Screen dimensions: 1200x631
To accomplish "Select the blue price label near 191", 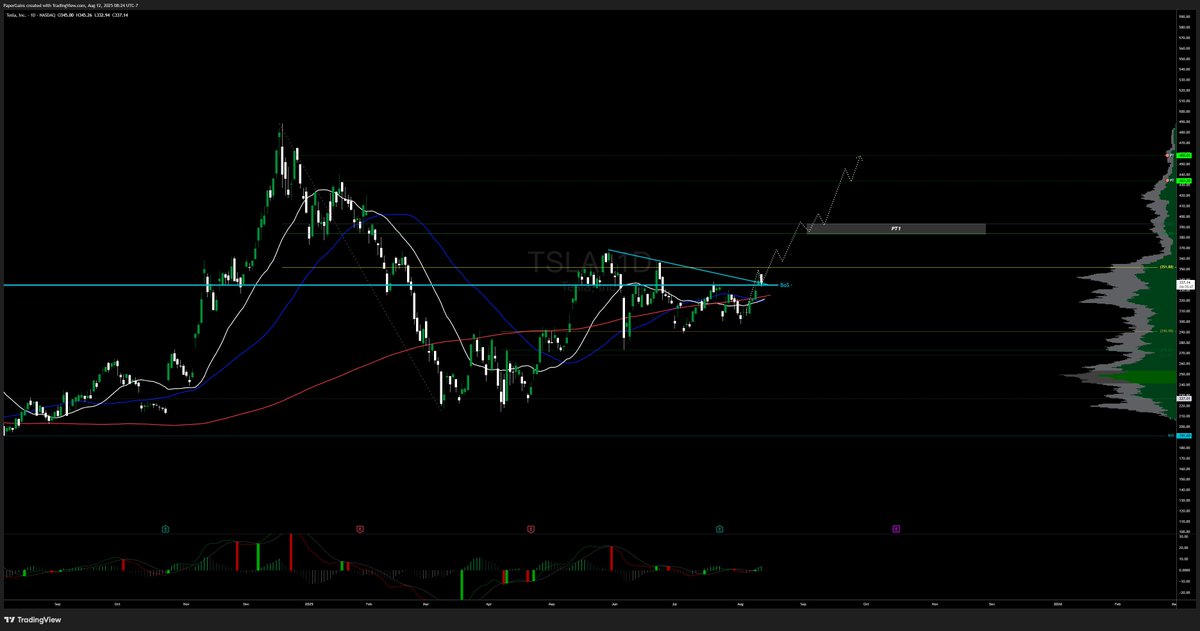I will coord(1185,436).
